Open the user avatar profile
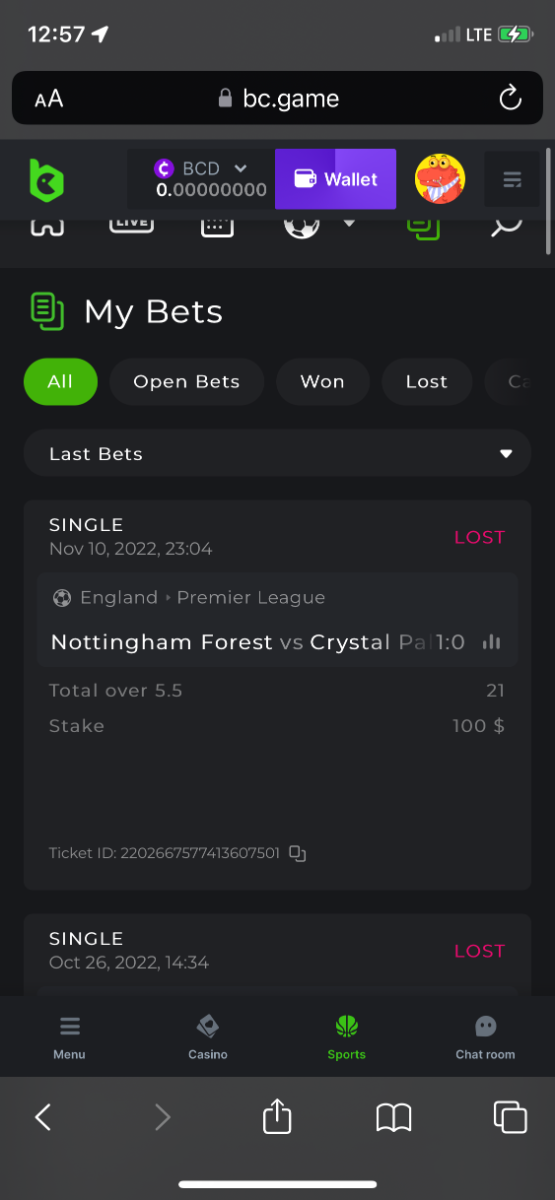555x1200 pixels. tap(440, 179)
